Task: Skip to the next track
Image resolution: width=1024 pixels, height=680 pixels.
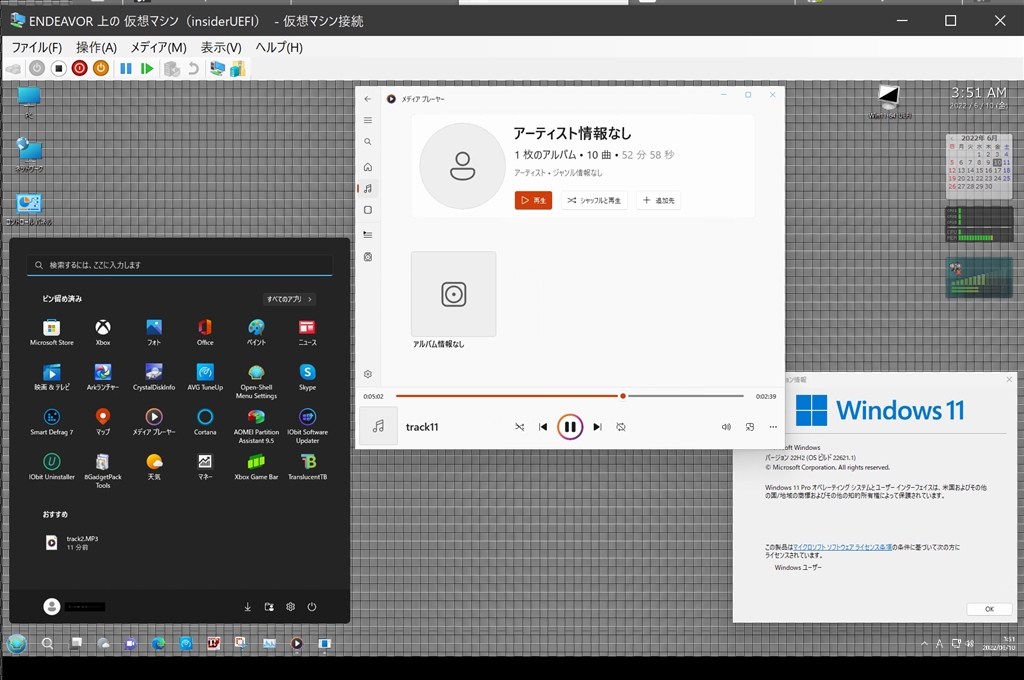Action: click(x=597, y=427)
